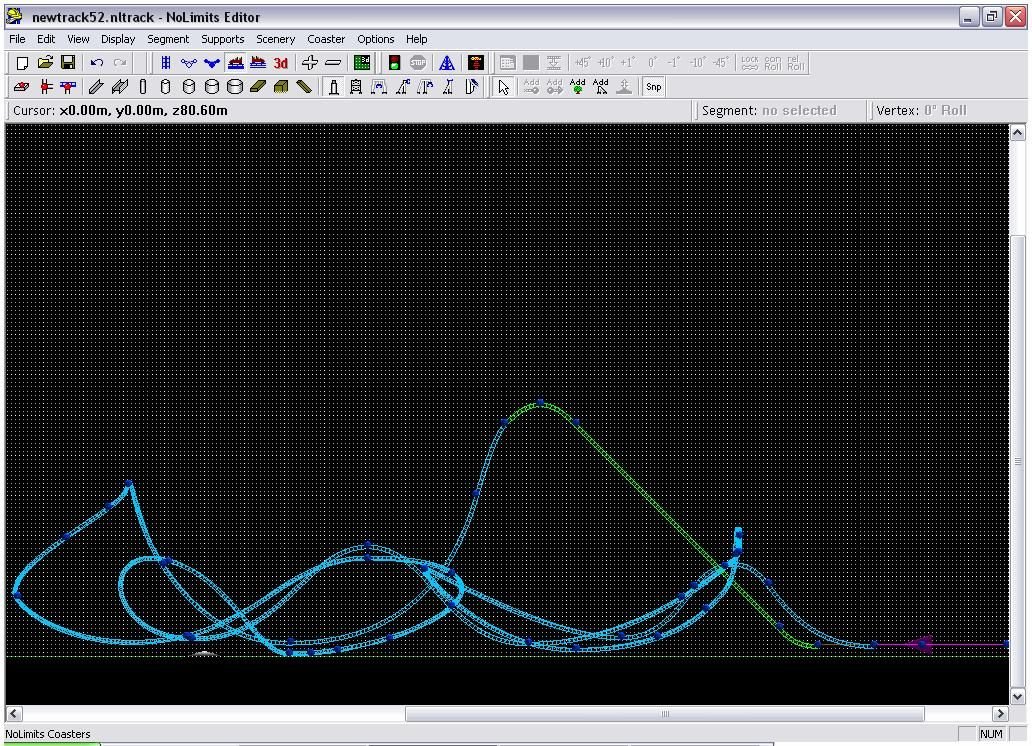Select the red node on blue beam icon
This screenshot has height=746, width=1032.
click(x=68, y=86)
